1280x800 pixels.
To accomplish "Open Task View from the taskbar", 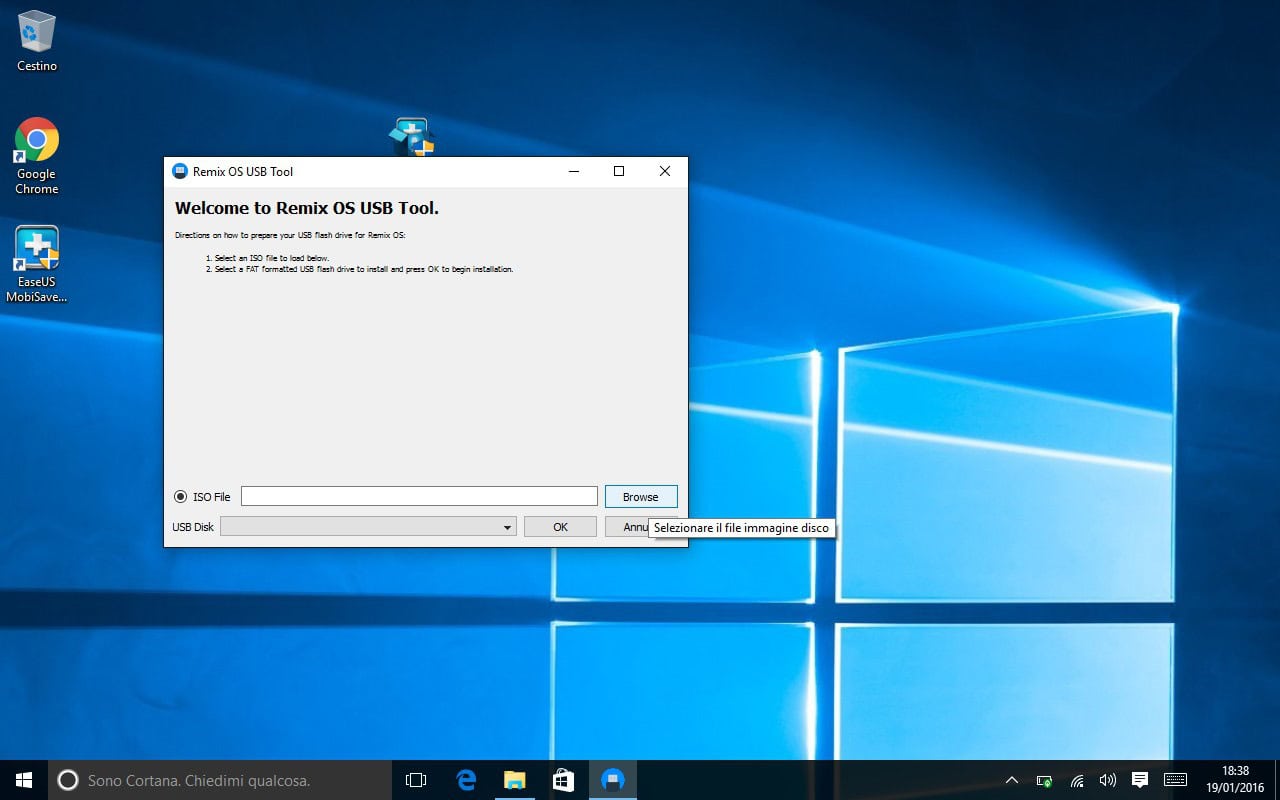I will point(416,780).
